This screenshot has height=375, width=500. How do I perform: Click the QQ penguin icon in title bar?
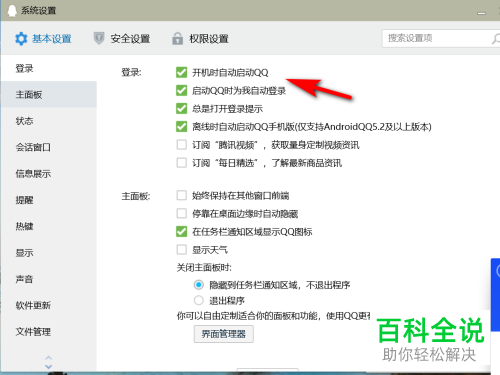point(12,10)
